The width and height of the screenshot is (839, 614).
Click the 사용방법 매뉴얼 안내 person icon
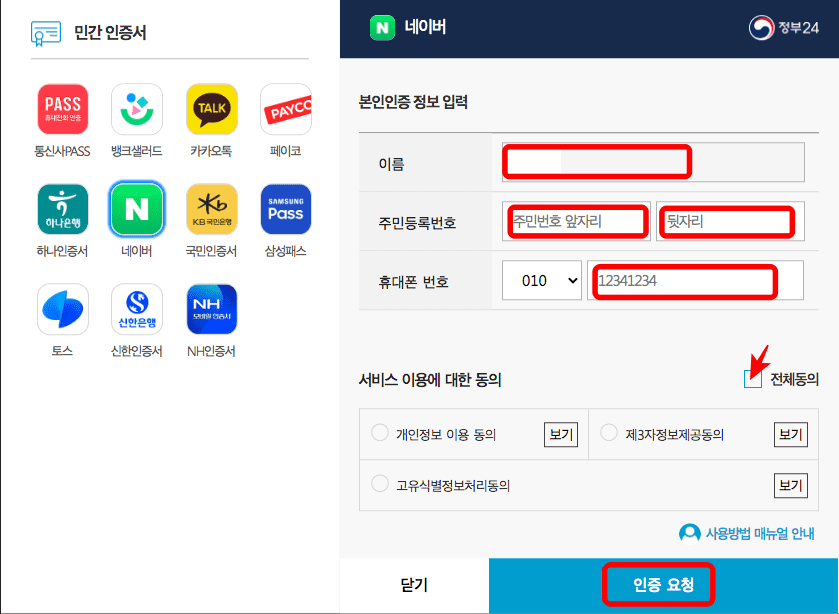click(689, 534)
